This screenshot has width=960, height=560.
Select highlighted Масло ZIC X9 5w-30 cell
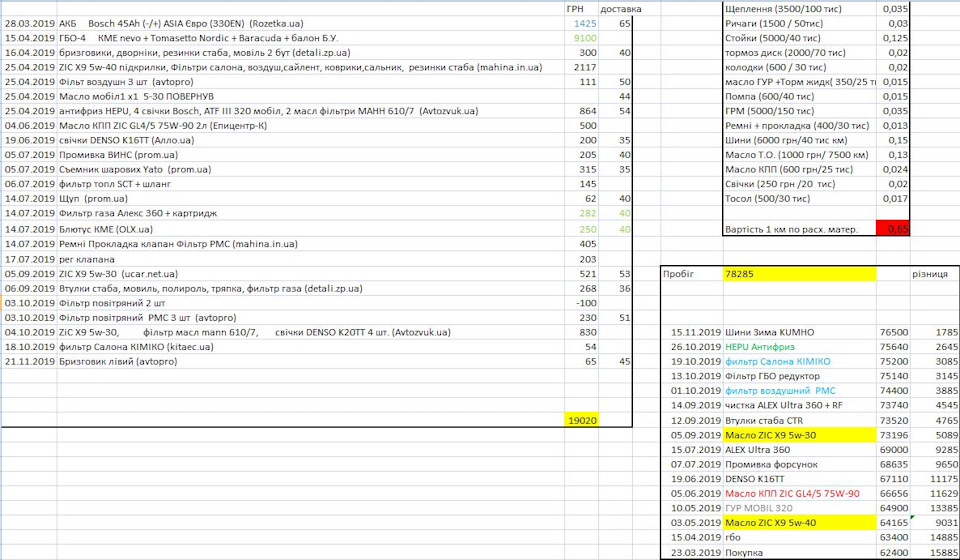tap(800, 435)
